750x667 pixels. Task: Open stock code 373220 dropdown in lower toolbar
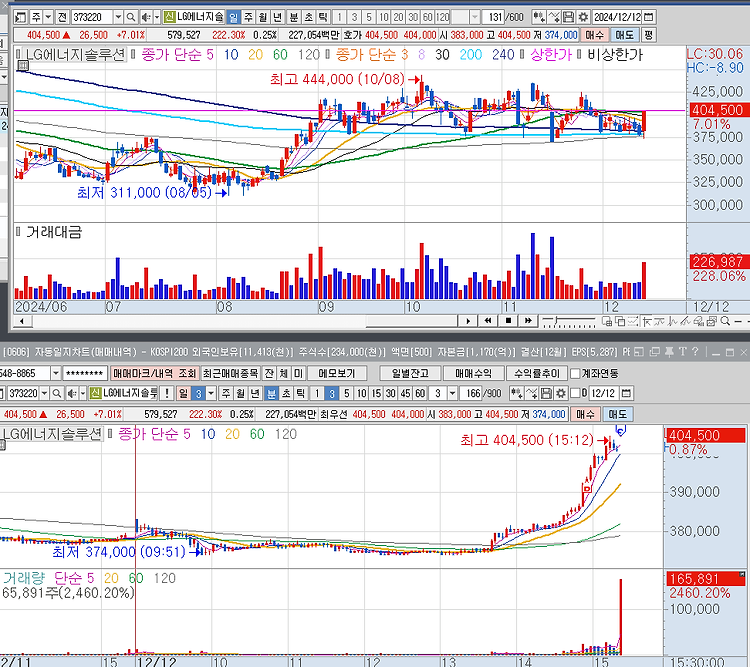[x=44, y=393]
